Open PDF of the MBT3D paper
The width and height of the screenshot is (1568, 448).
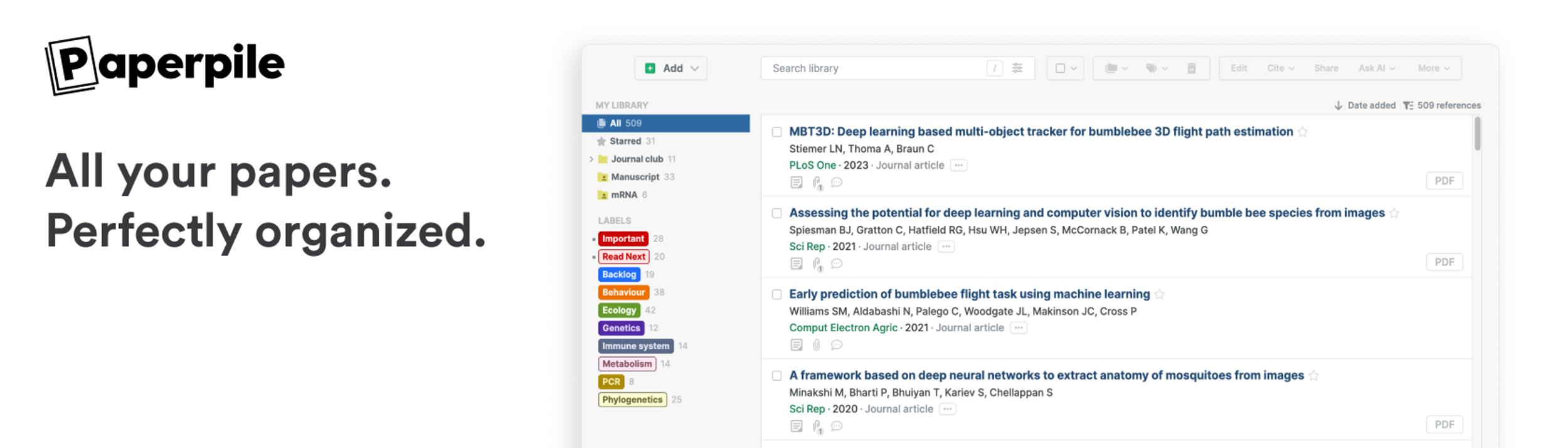tap(1444, 181)
